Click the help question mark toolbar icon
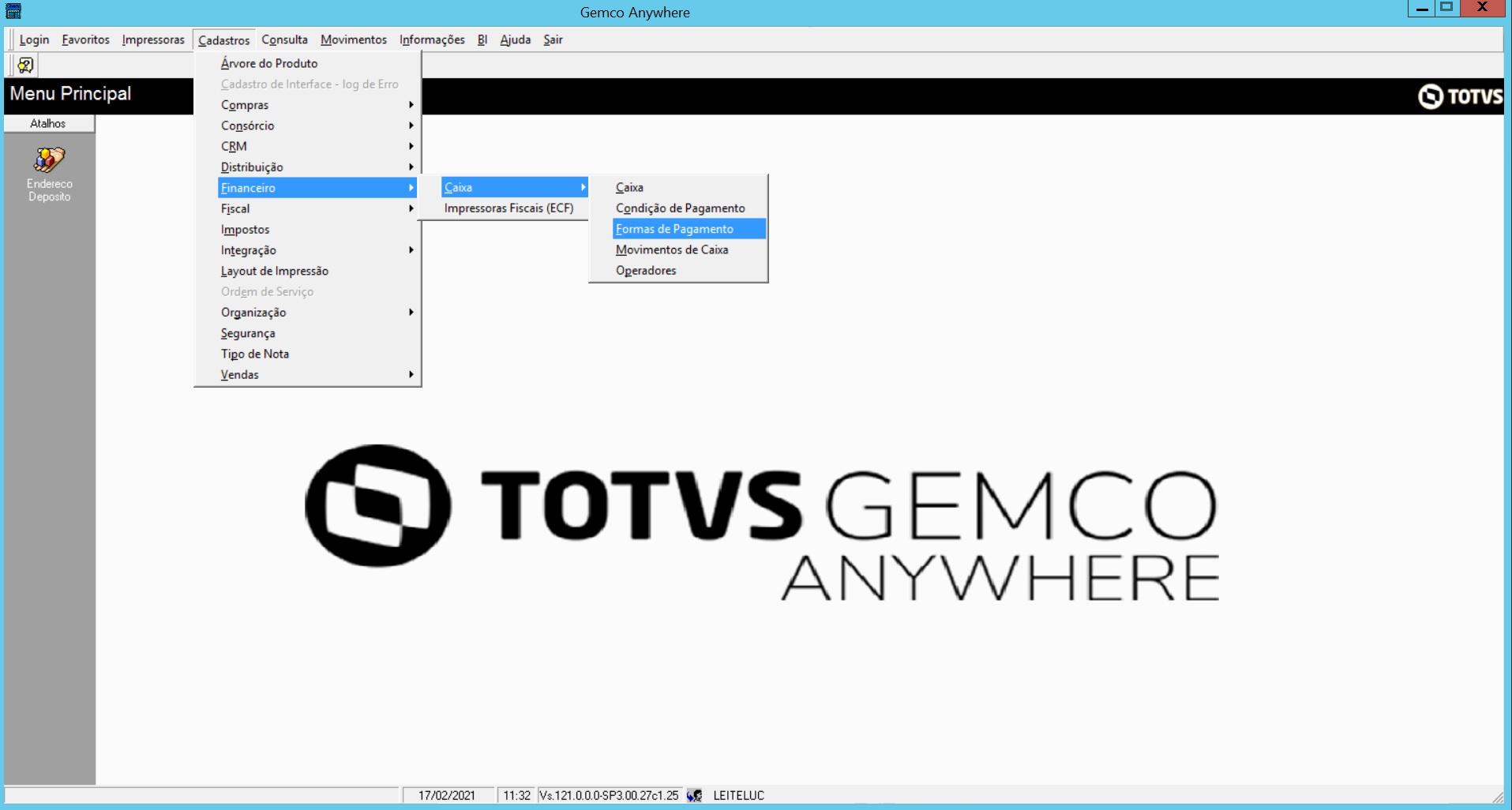 (25, 65)
